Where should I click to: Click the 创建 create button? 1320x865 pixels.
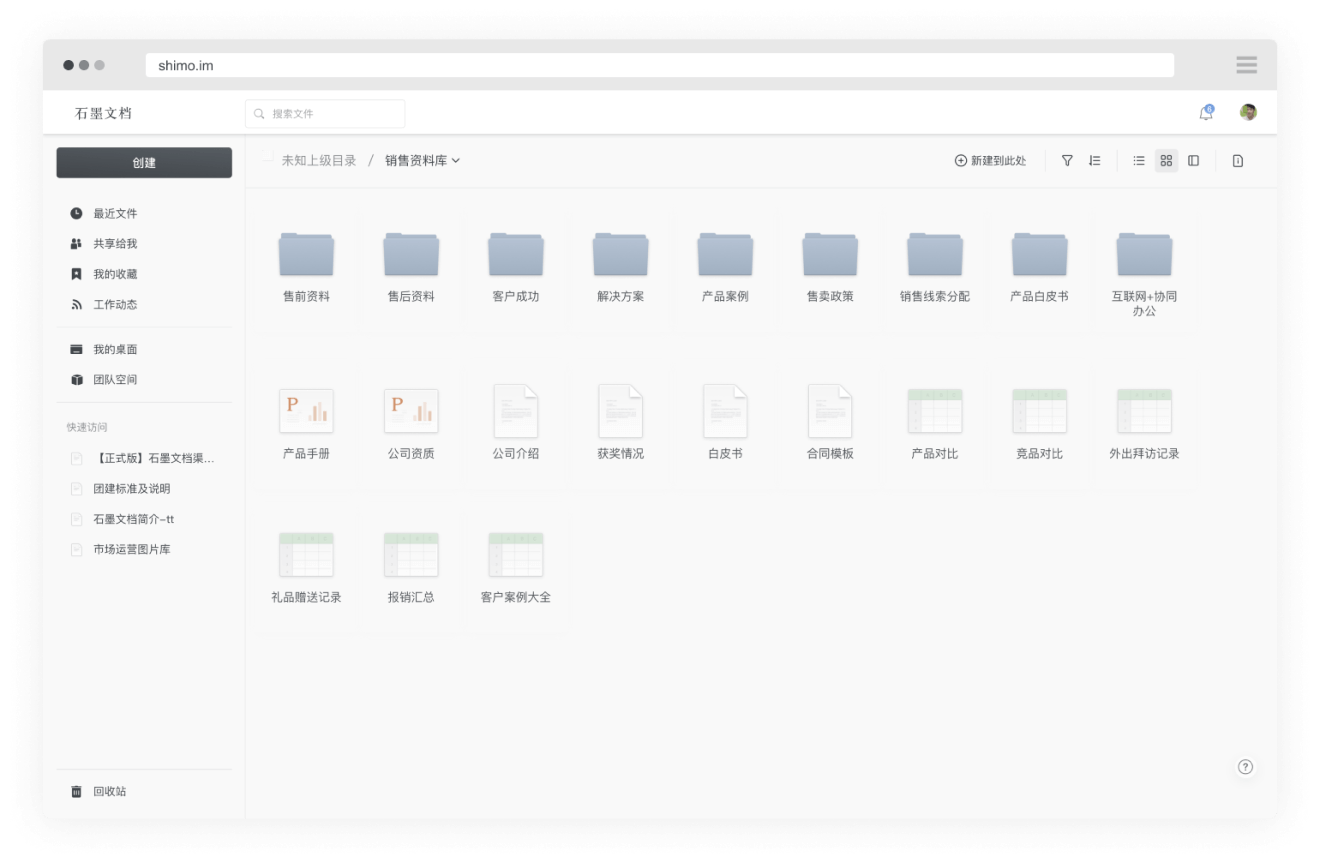click(x=144, y=163)
